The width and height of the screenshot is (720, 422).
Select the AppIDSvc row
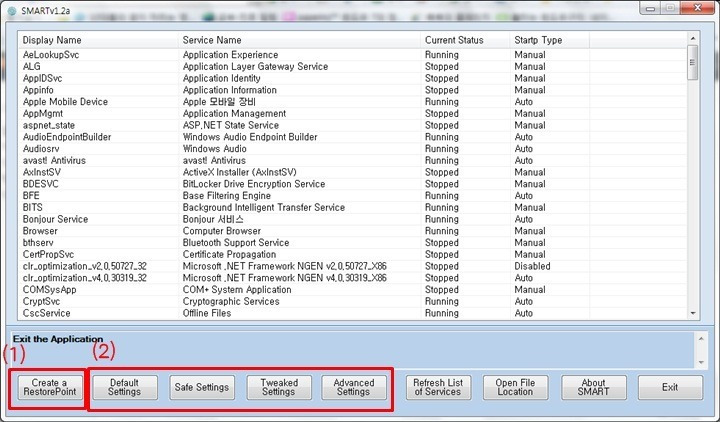coord(352,78)
